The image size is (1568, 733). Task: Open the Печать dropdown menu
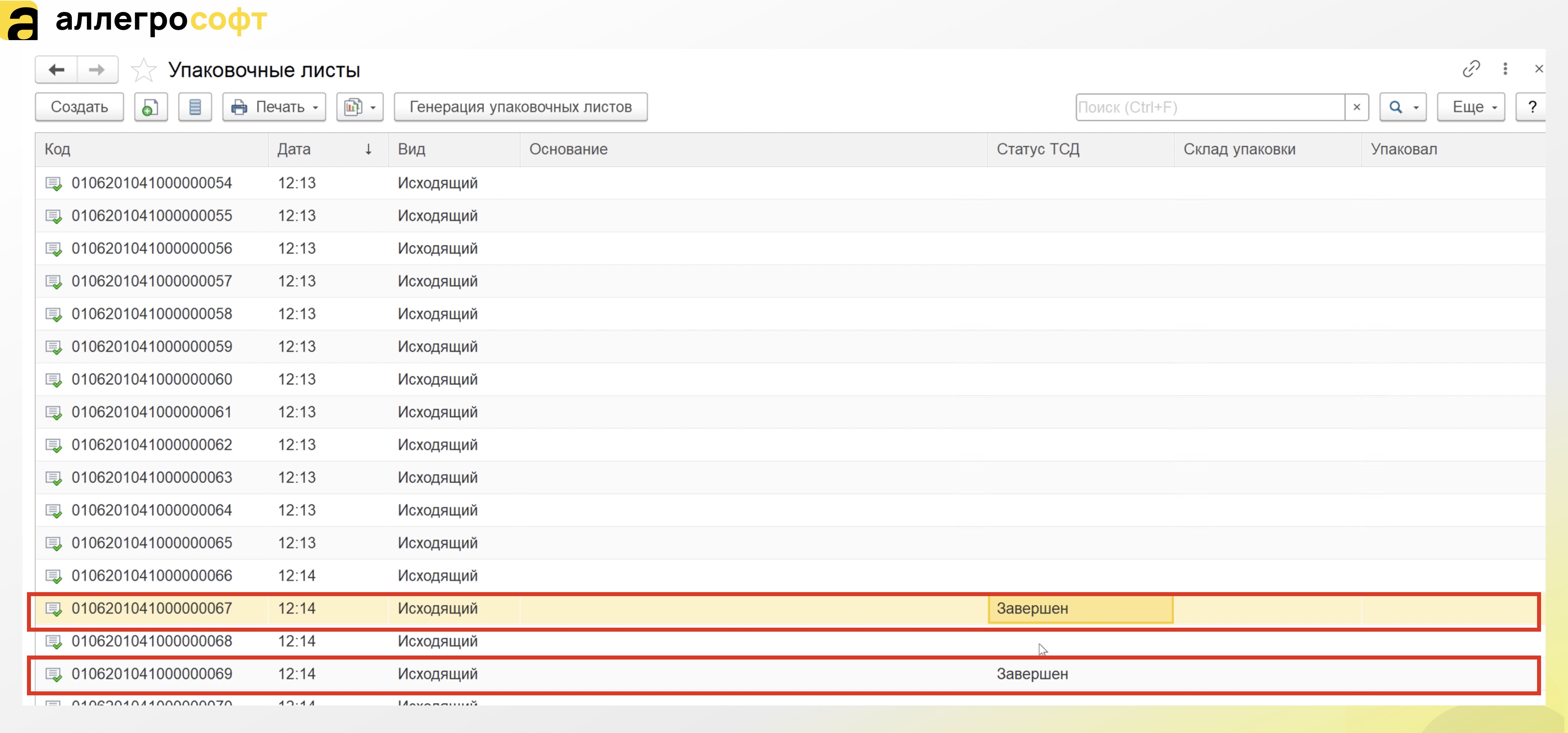[274, 107]
